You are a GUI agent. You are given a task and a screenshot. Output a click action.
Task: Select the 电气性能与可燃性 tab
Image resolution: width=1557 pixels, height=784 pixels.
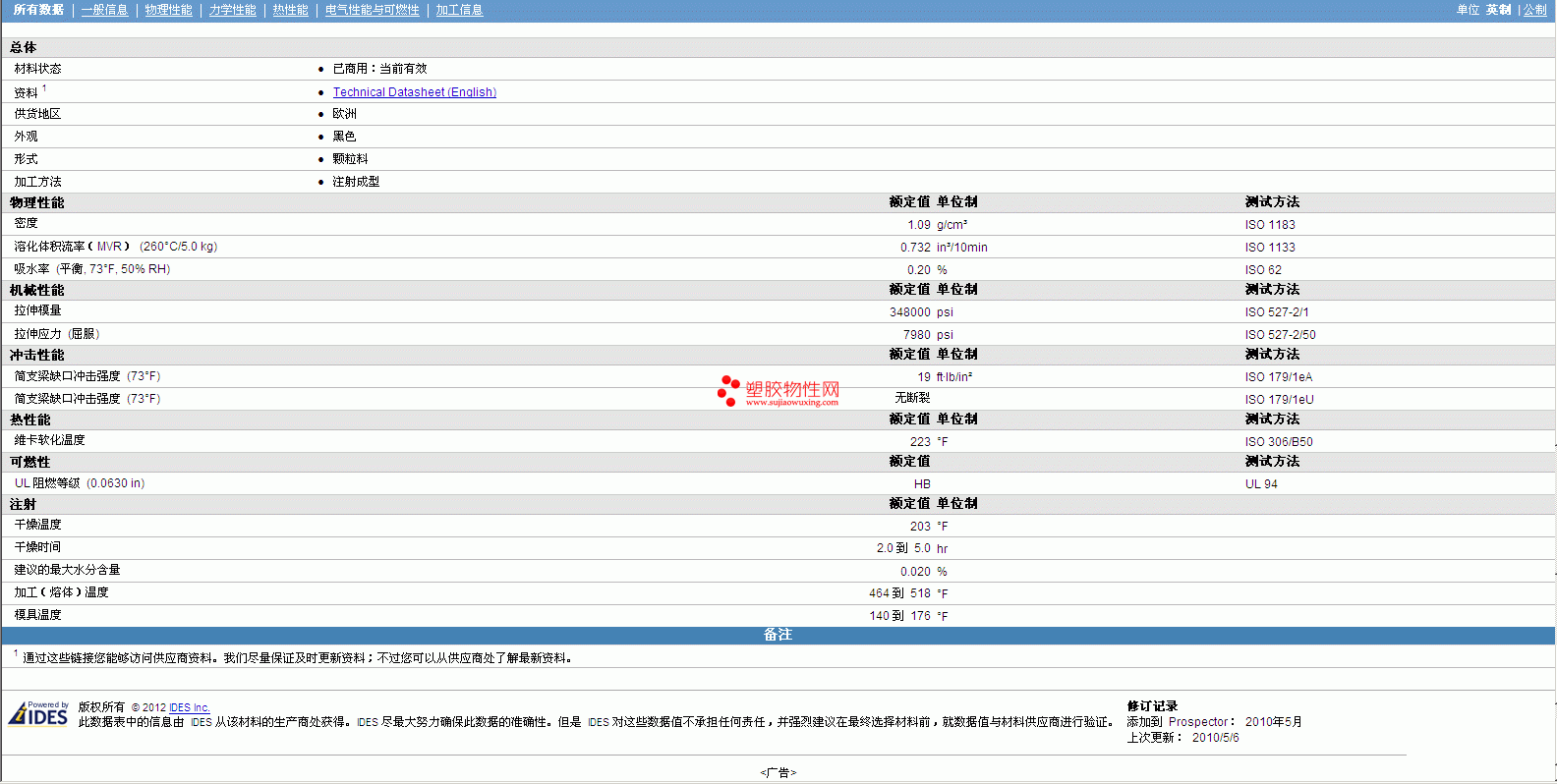[372, 10]
